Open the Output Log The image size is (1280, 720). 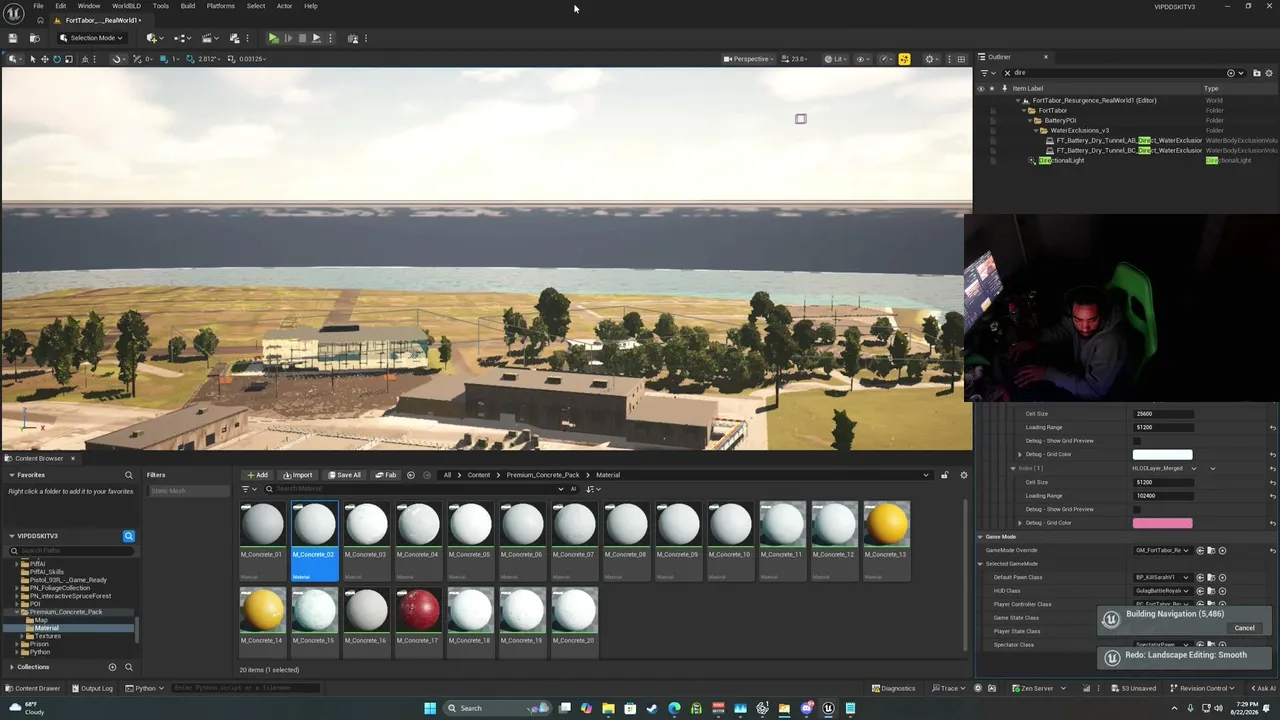[x=92, y=688]
